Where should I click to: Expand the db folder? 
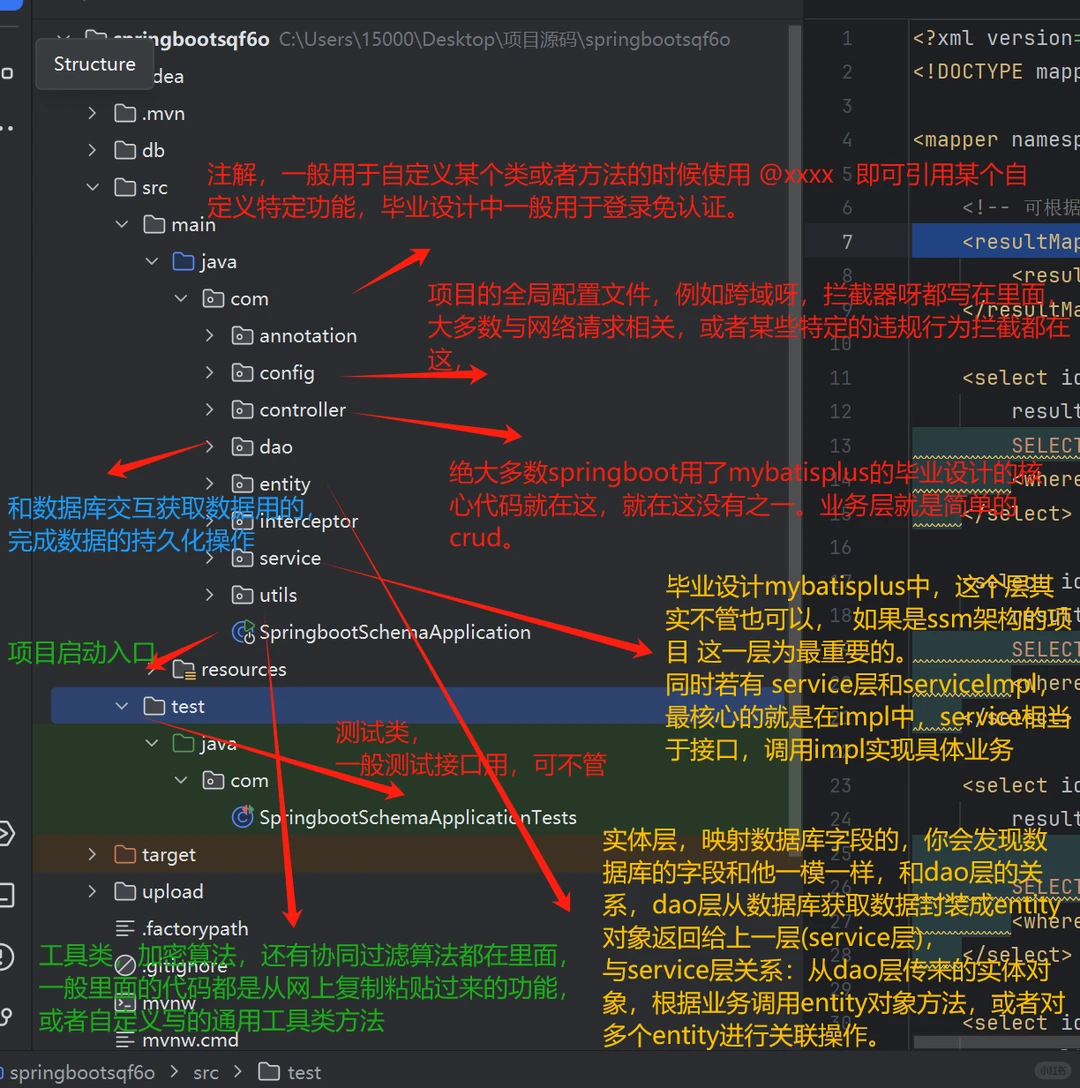click(90, 150)
